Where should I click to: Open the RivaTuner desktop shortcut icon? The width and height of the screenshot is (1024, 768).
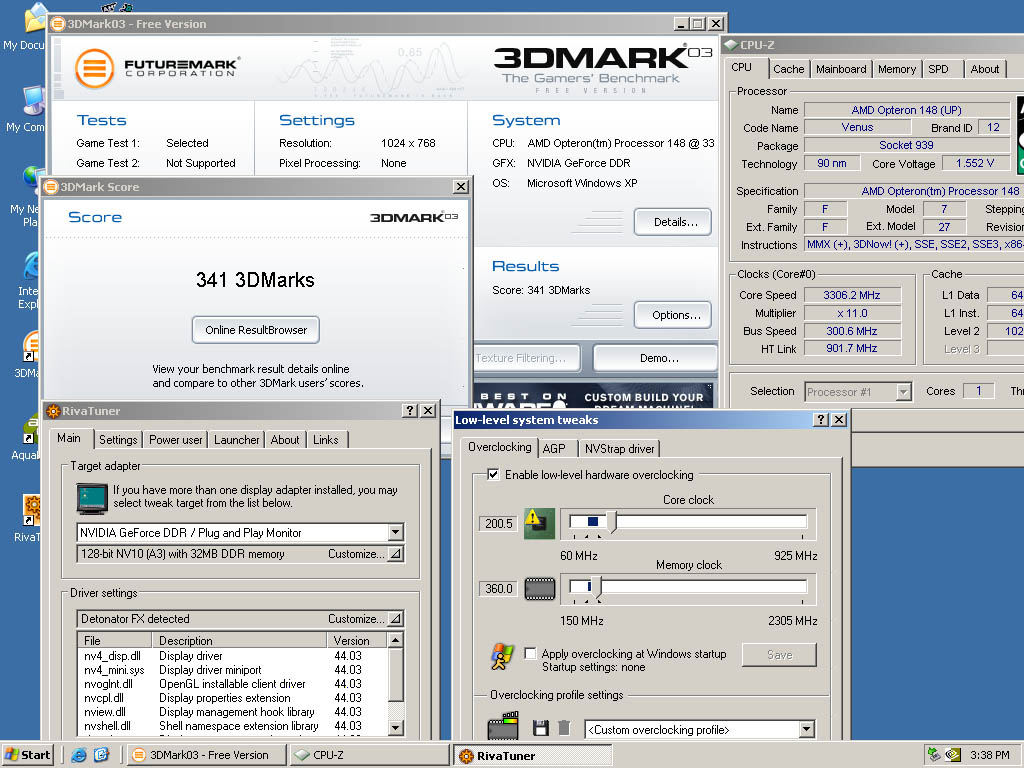click(x=31, y=510)
